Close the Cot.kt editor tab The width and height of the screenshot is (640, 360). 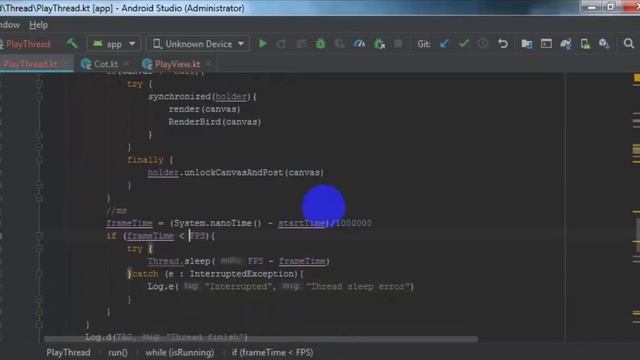[x=127, y=64]
